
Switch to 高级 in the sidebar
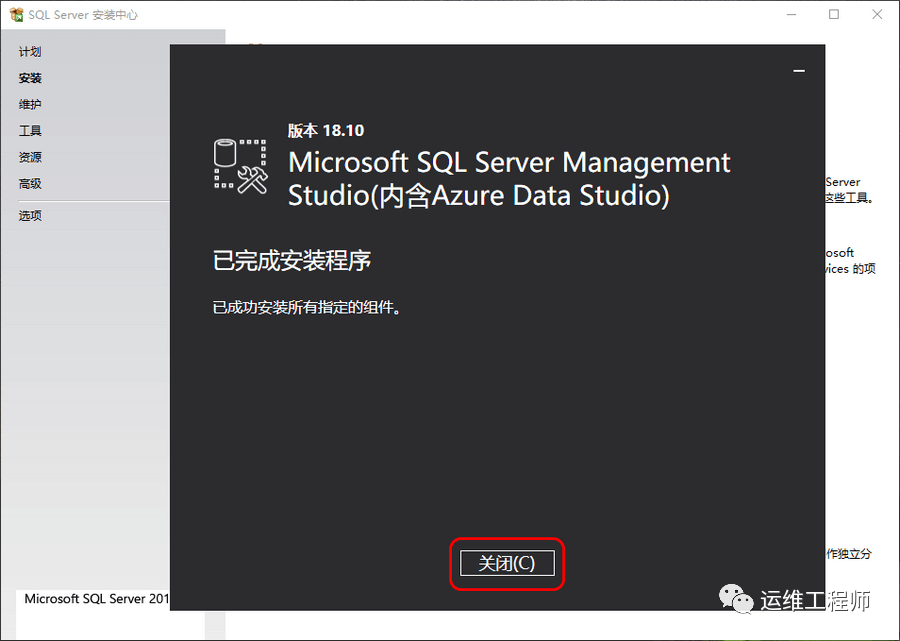30,184
